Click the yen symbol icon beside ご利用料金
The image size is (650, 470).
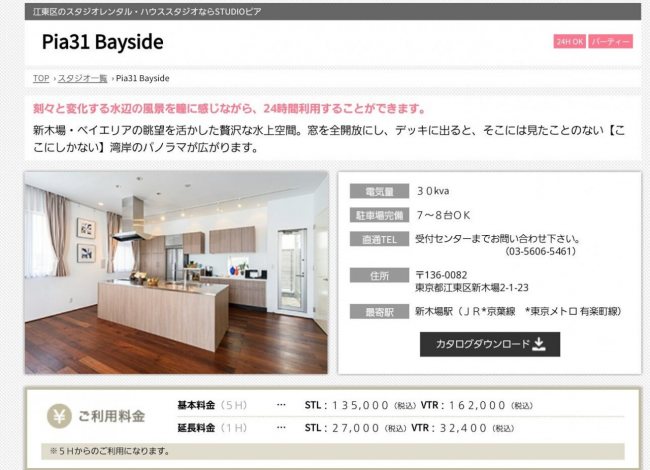click(59, 416)
